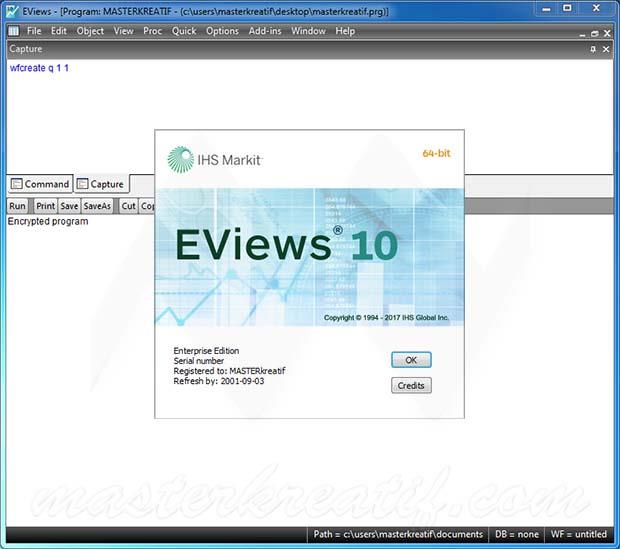
Task: Minimize the inner program window
Action: pos(582,34)
